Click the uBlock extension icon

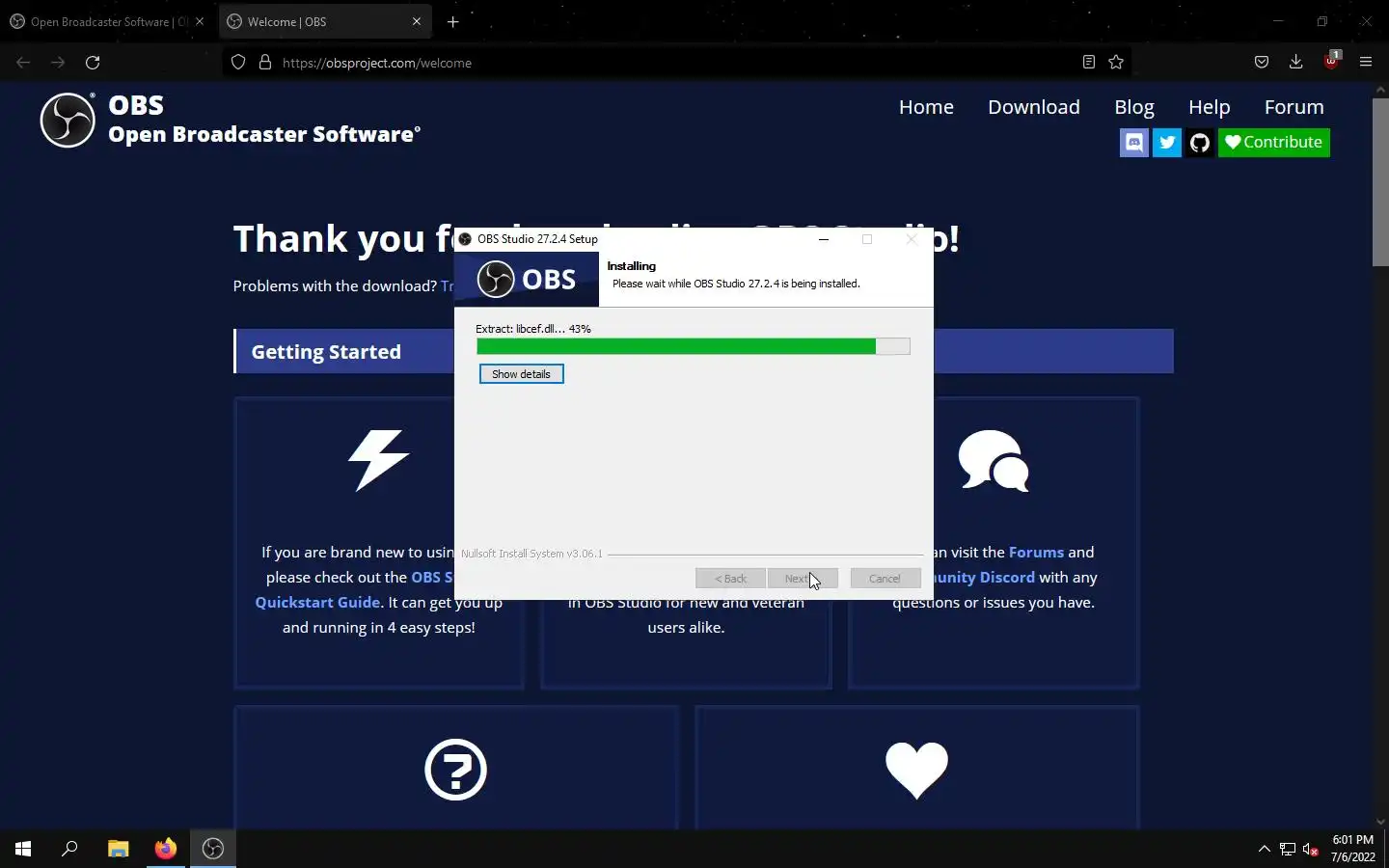click(1331, 61)
